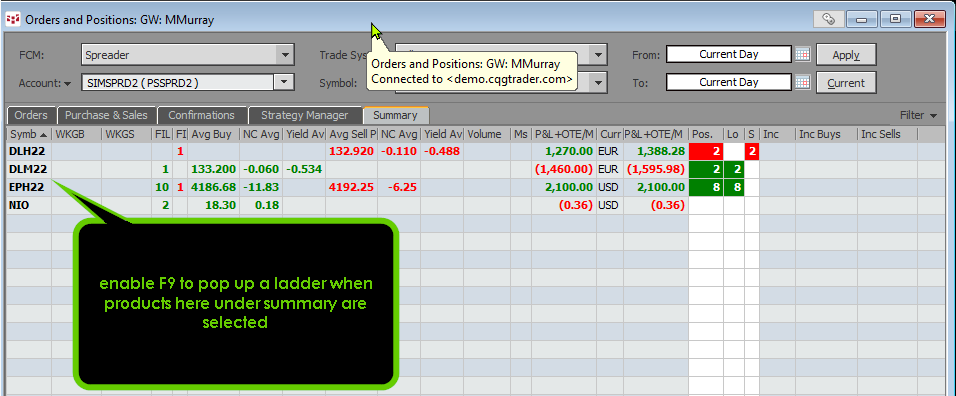Expand the SIMSPRD2 account combo box

pos(283,82)
